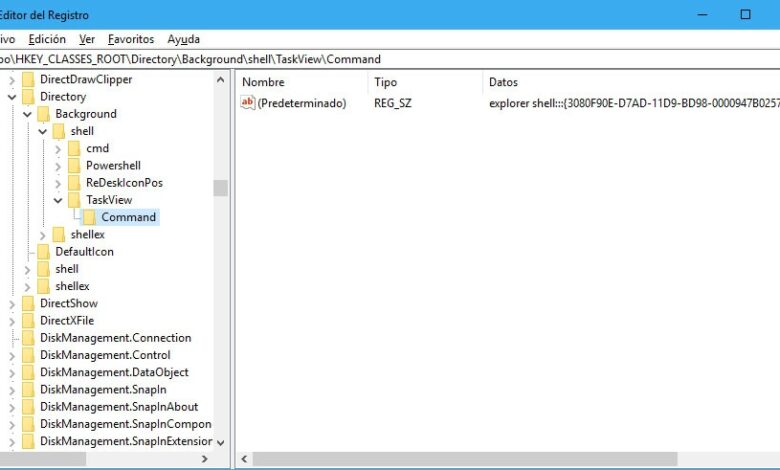Click the DiskManagement.DataObject folder icon
This screenshot has width=780, height=470.
click(x=28, y=372)
